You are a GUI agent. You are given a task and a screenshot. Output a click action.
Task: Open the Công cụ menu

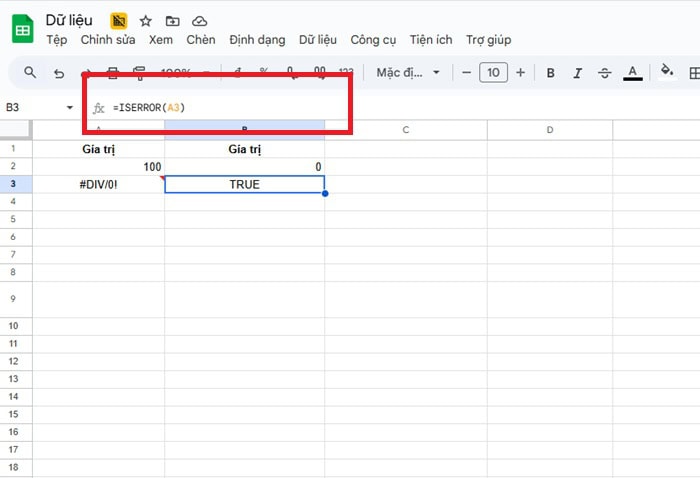pyautogui.click(x=372, y=40)
